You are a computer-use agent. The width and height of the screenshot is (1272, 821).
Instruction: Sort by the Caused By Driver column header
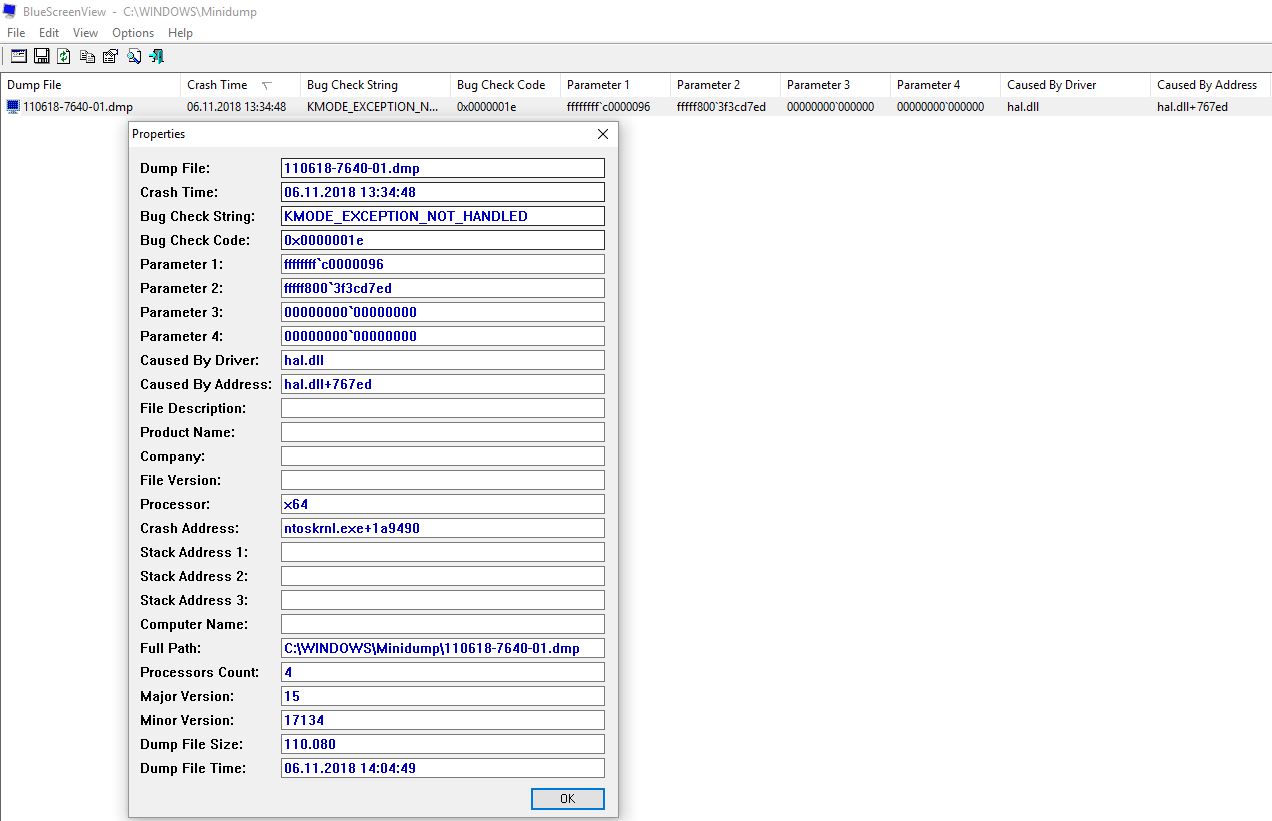point(1075,85)
